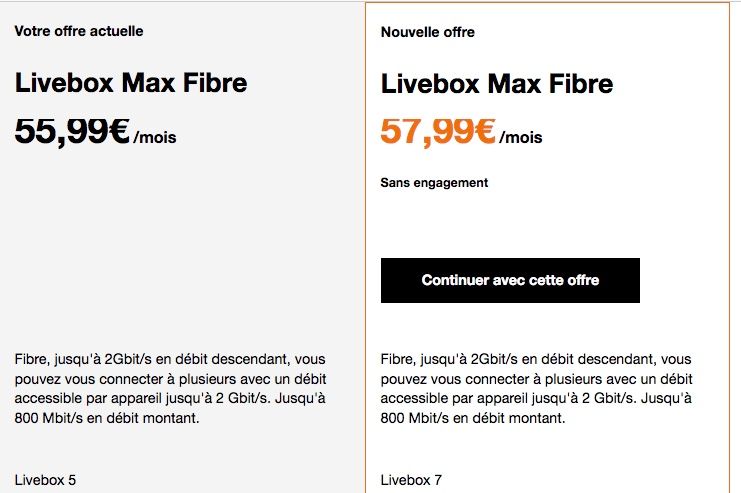Select the new offer's Livebox Max Fibre title
Image resolution: width=741 pixels, height=493 pixels.
point(497,83)
